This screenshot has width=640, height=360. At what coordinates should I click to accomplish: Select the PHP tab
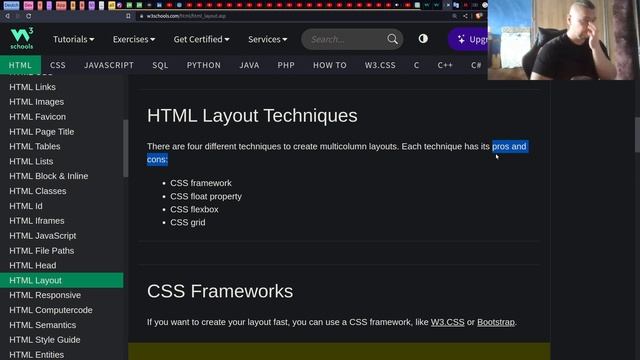pos(286,65)
